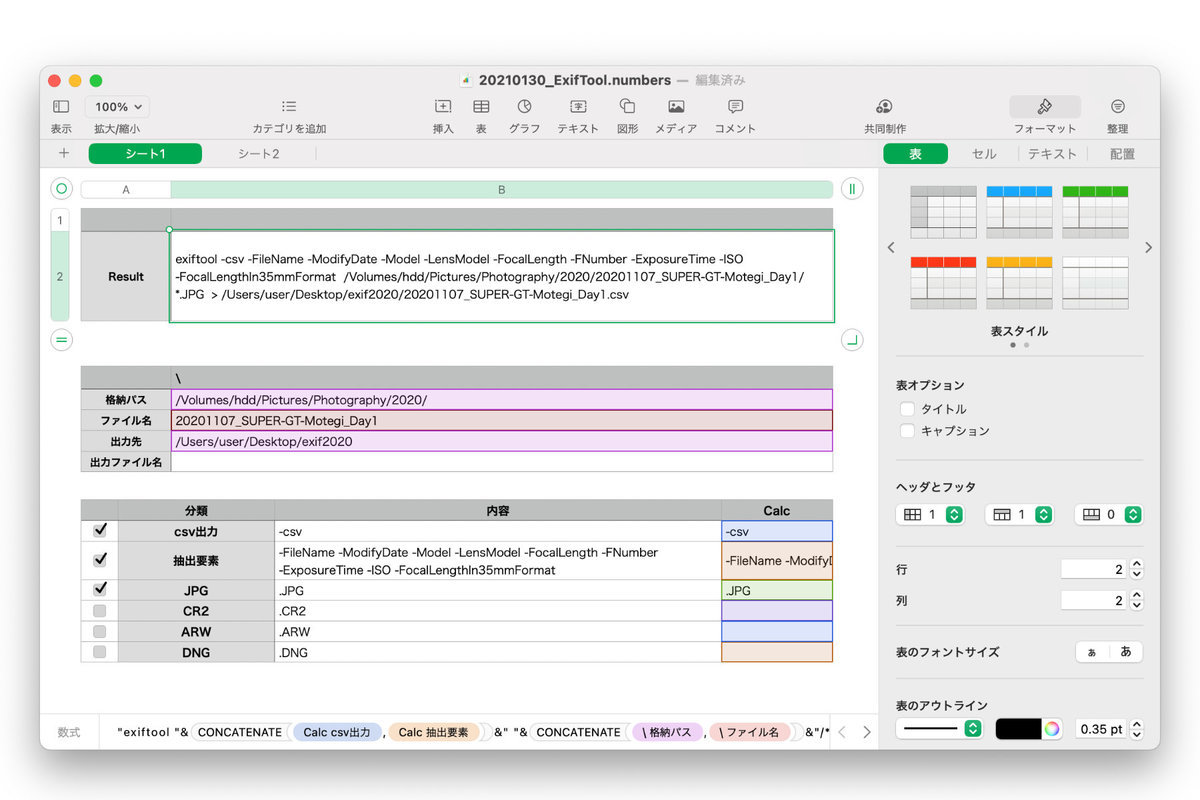The height and width of the screenshot is (800, 1200).
Task: Open the 図形 shapes icon
Action: click(628, 106)
